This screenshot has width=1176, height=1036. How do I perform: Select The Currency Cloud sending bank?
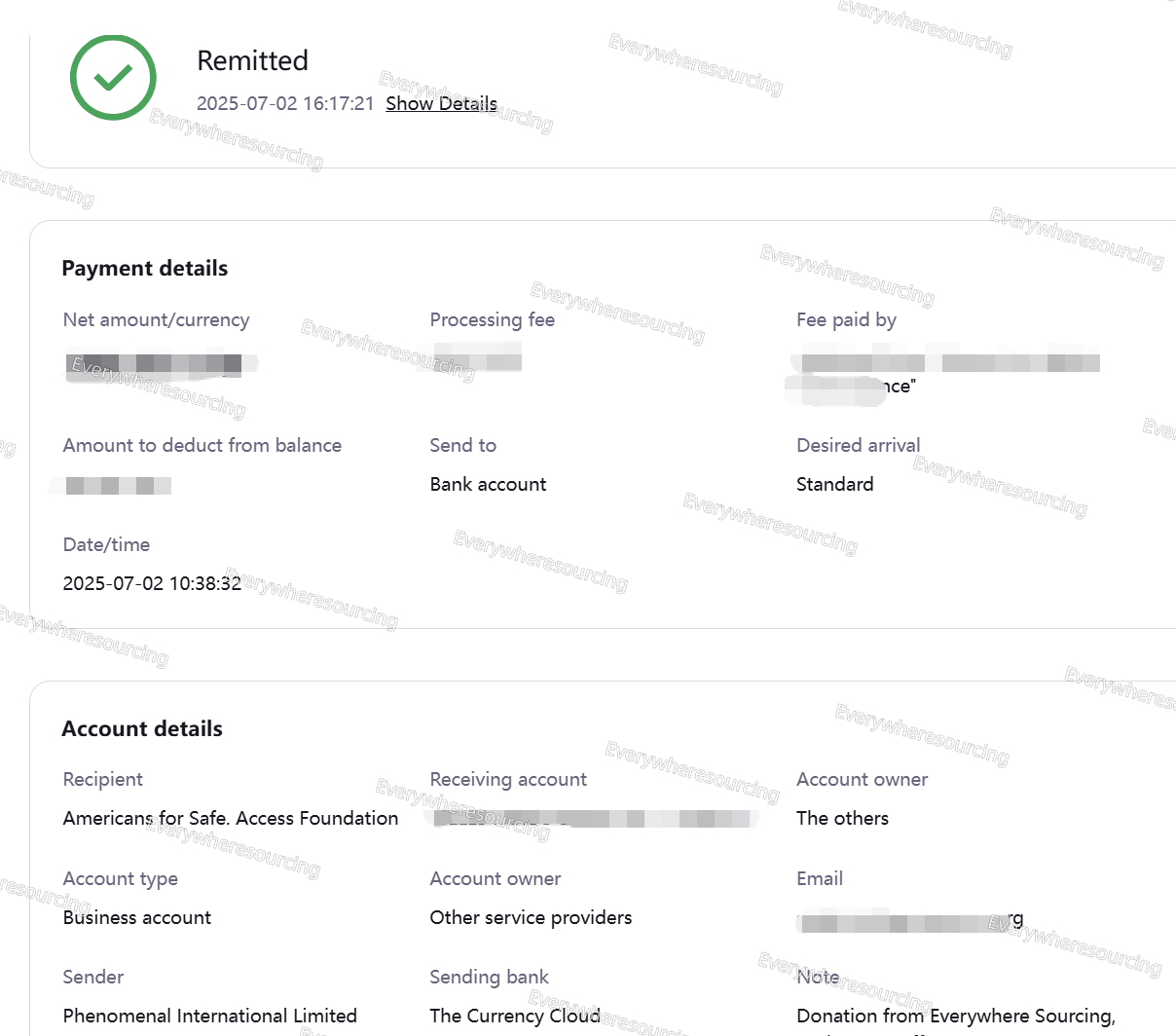point(515,1017)
